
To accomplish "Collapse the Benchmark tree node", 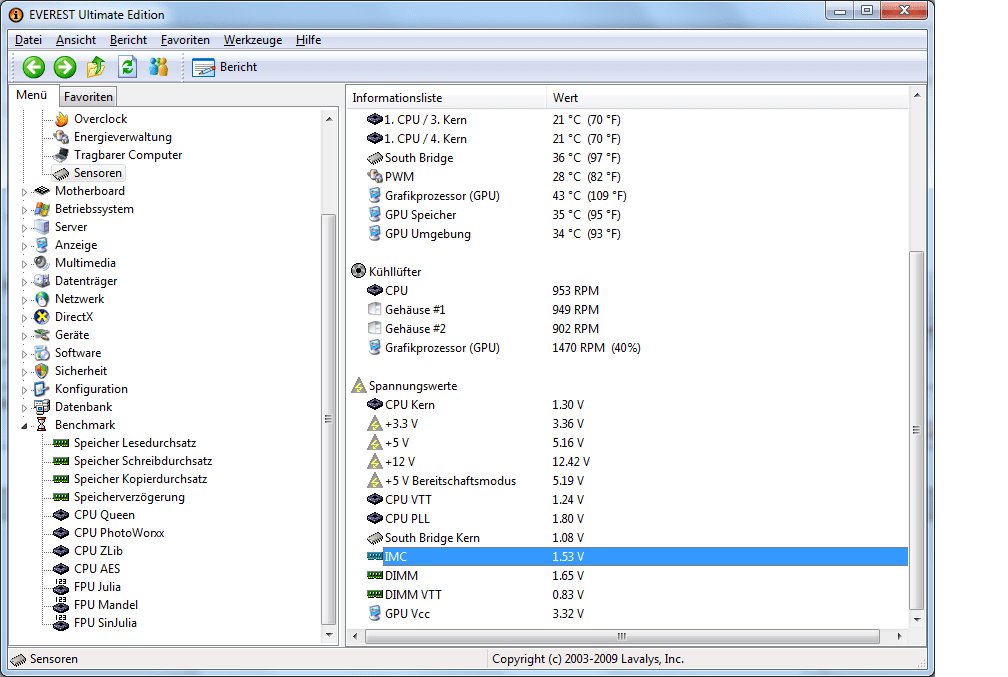I will point(24,426).
